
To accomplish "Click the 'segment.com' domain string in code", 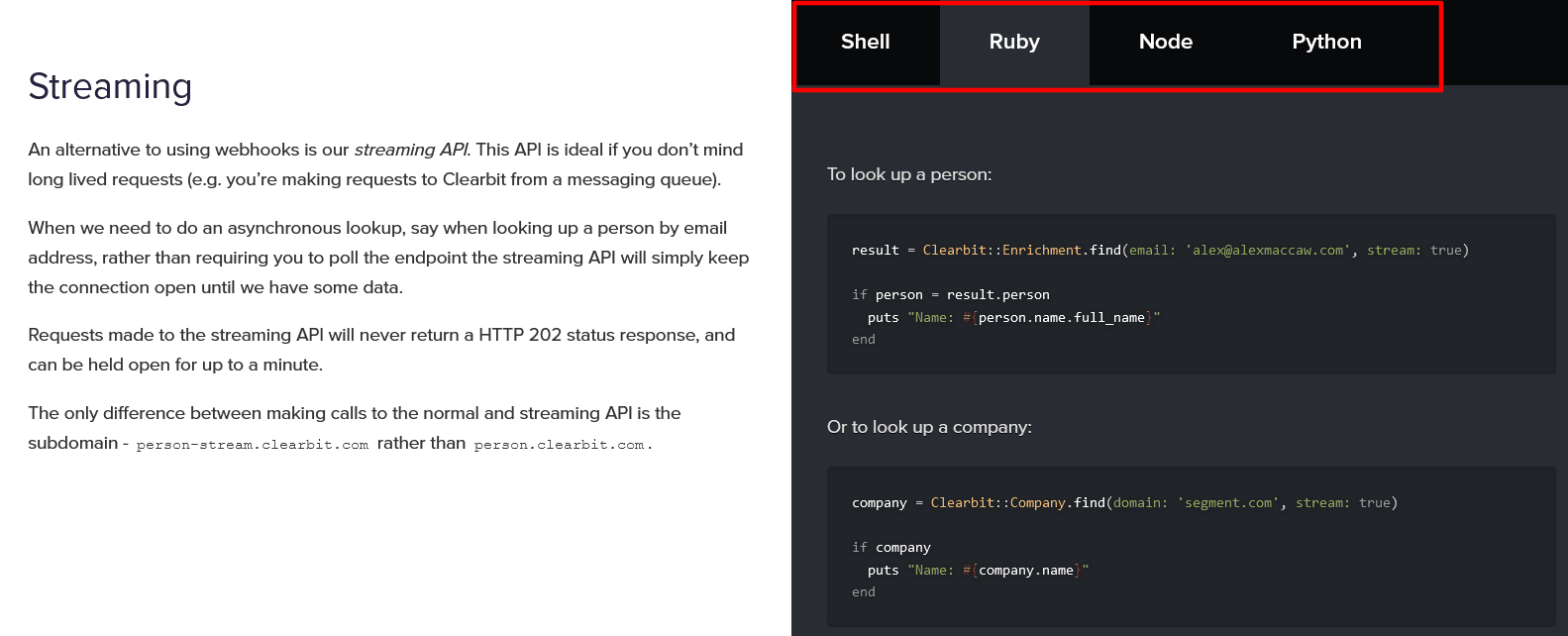I will 1228,503.
